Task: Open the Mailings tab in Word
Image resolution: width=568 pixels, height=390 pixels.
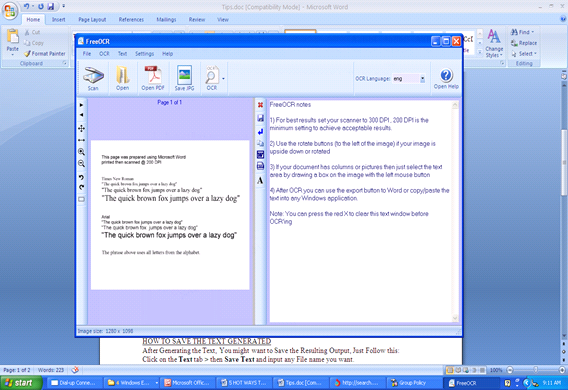Action: tap(166, 20)
